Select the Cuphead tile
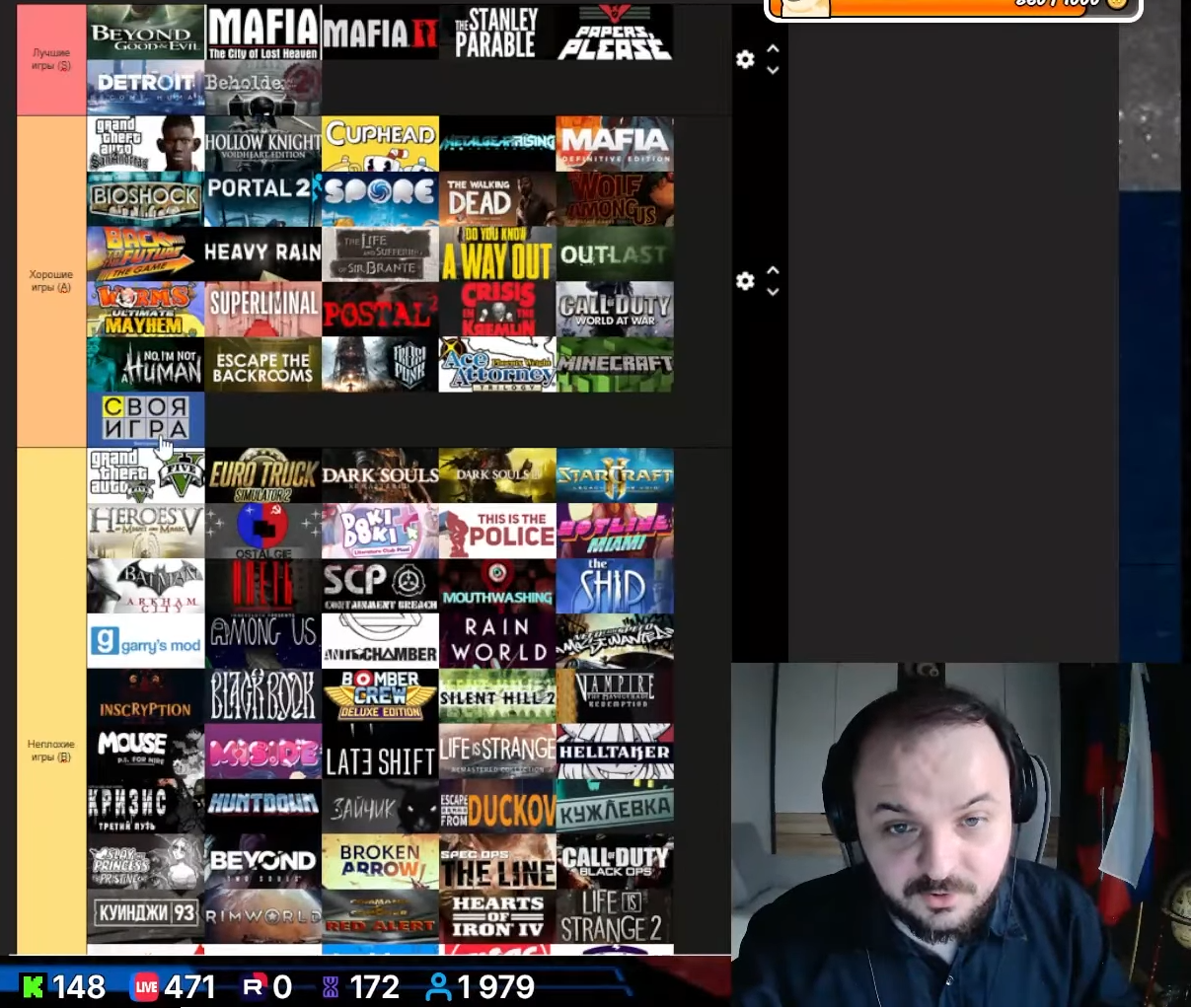 click(381, 144)
